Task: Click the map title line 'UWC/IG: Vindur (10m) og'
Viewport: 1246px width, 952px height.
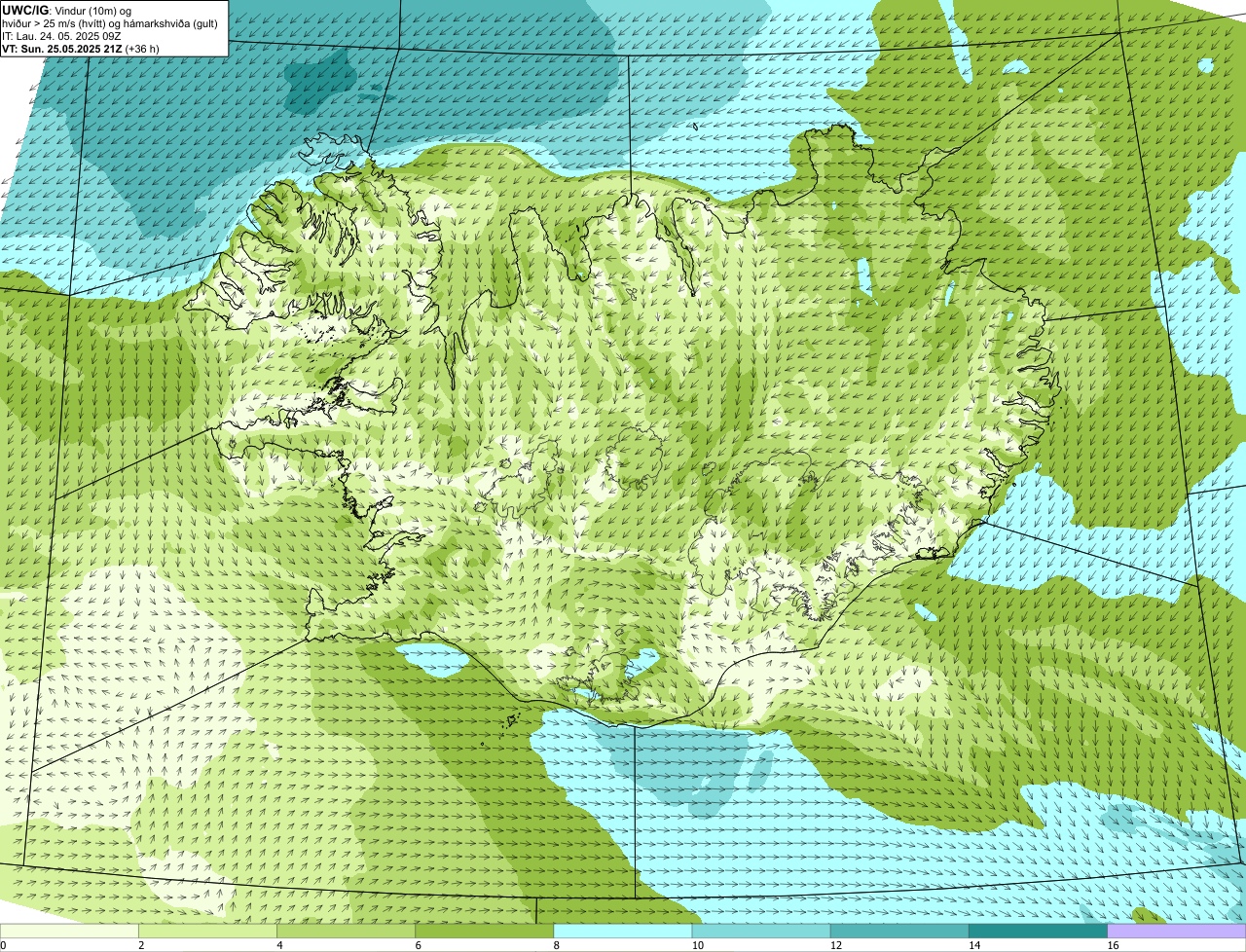Action: pos(66,10)
